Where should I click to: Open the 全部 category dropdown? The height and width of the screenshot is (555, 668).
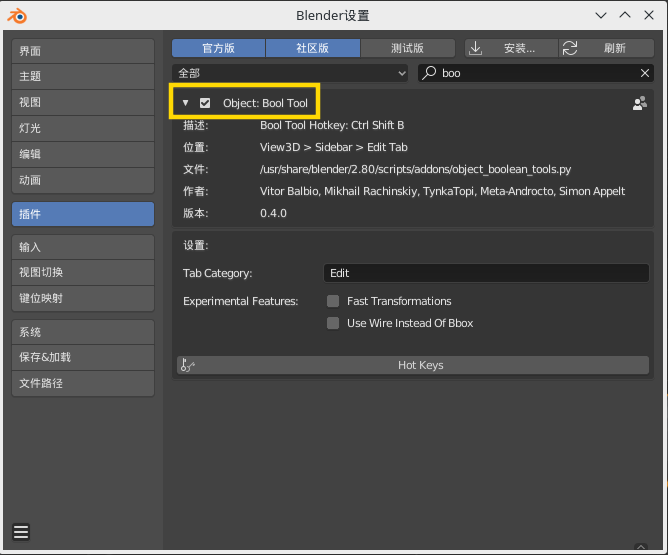pyautogui.click(x=290, y=73)
